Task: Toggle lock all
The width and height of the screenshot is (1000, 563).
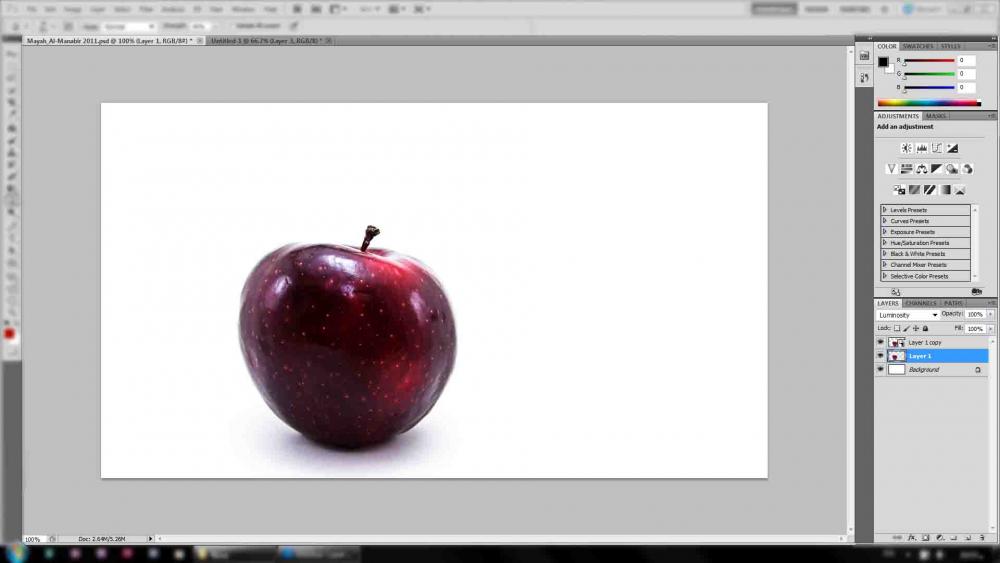Action: [x=925, y=328]
